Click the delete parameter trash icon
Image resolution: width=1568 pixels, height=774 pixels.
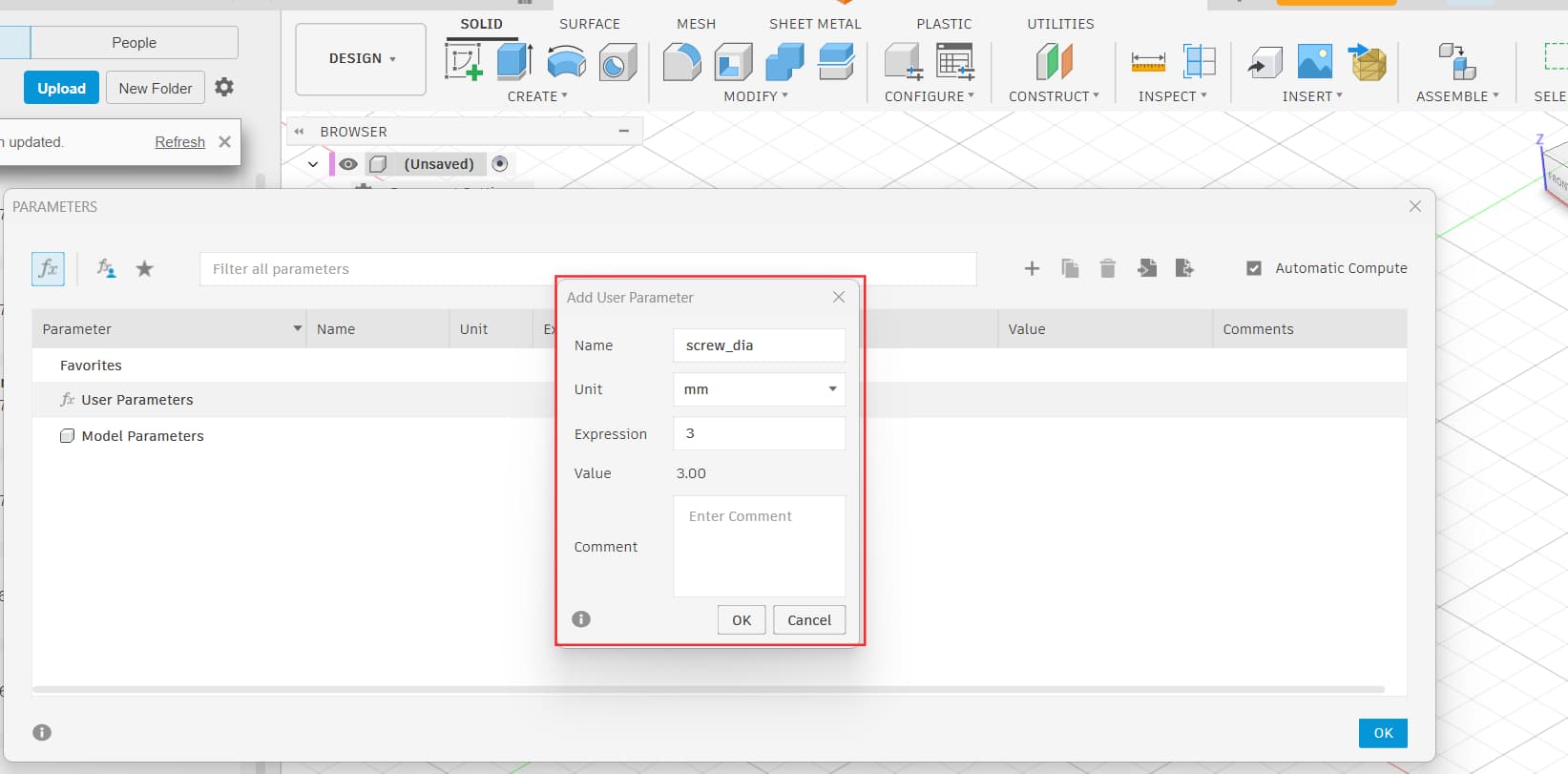[1107, 269]
